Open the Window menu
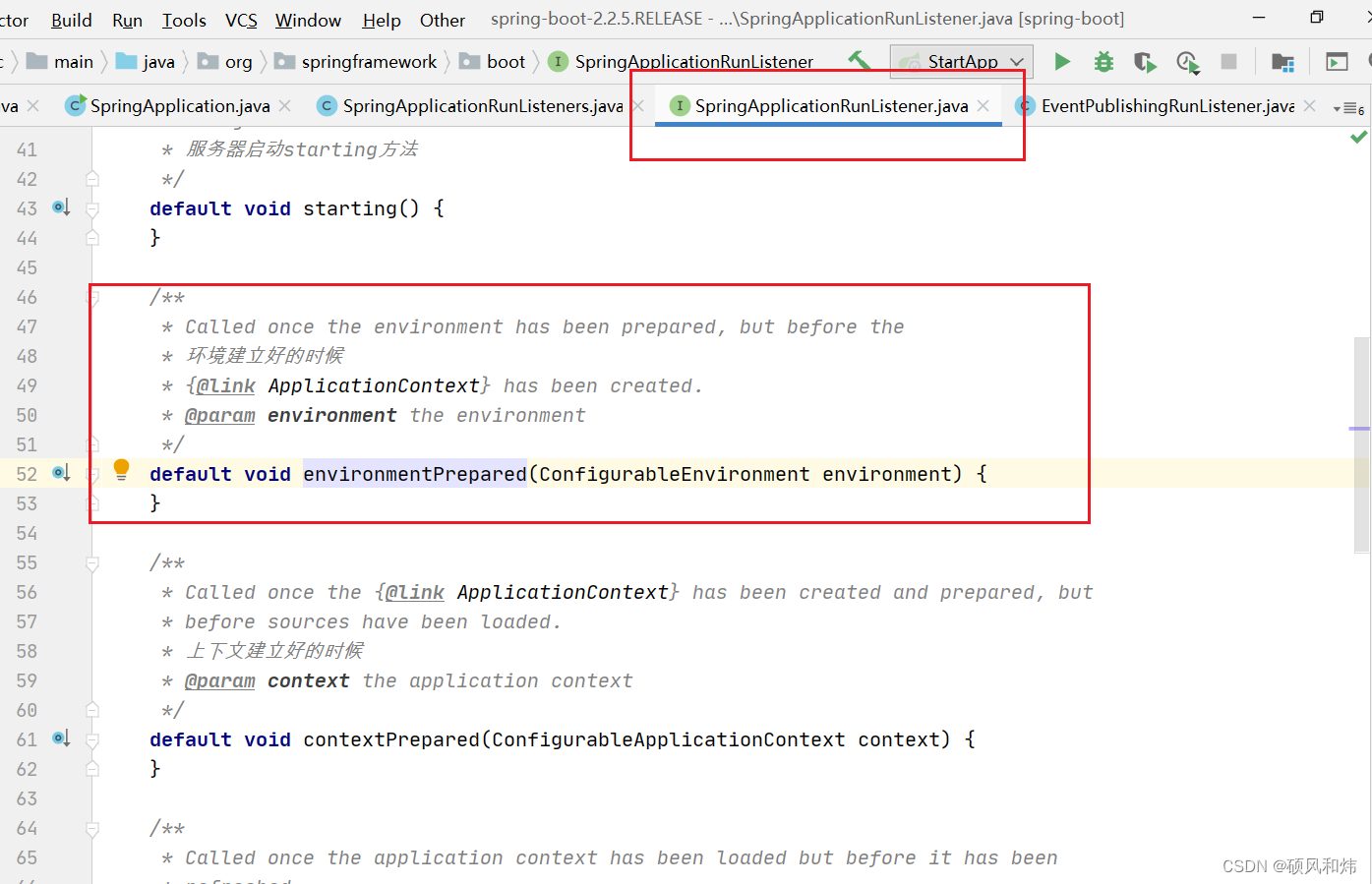 [x=308, y=20]
